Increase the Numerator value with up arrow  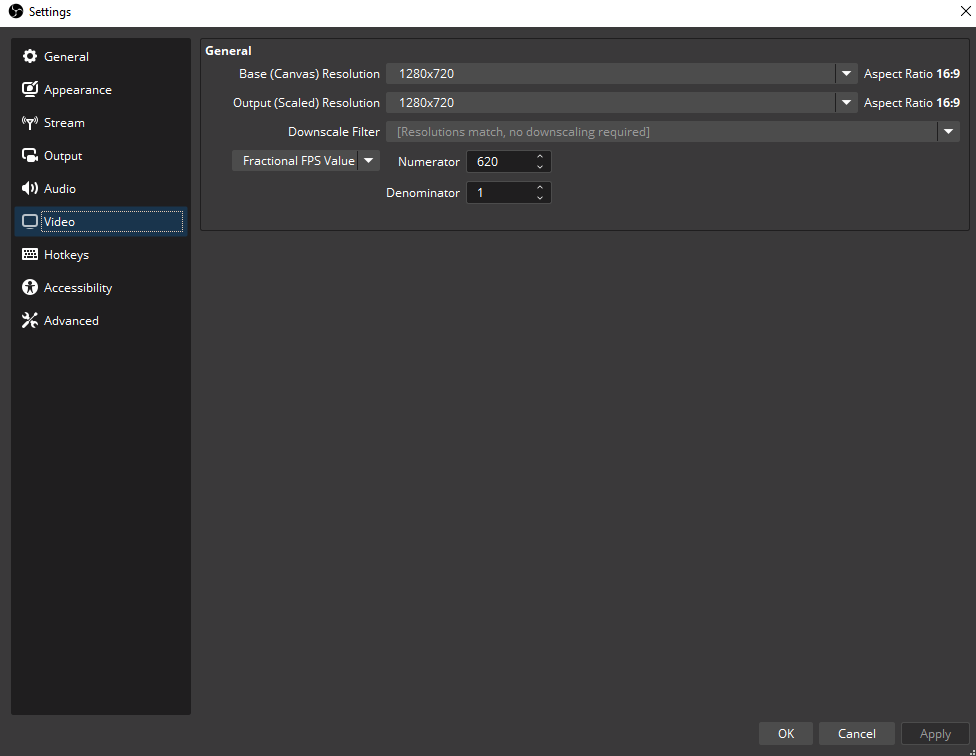coord(540,157)
